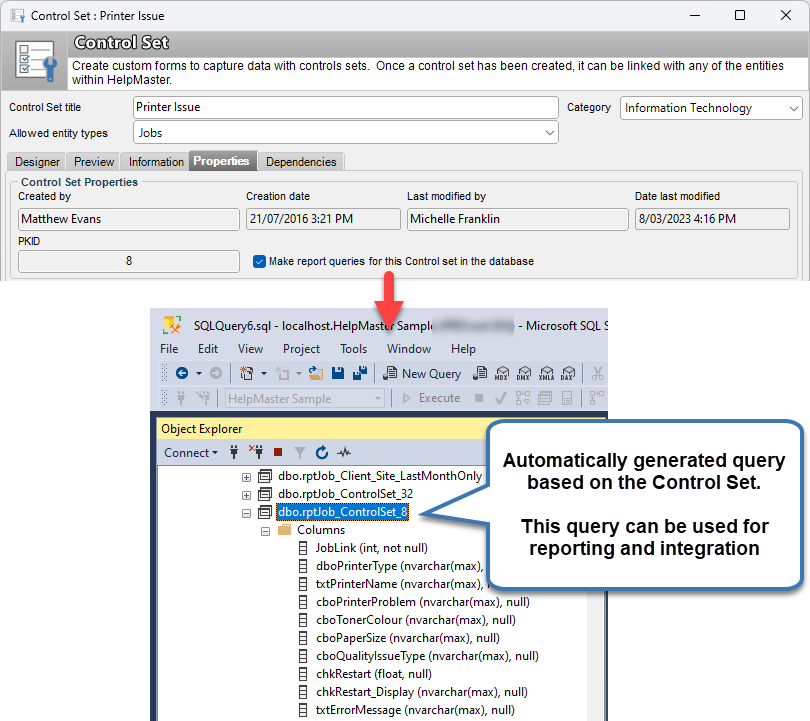Open the Help menu in SSMS

[x=463, y=349]
